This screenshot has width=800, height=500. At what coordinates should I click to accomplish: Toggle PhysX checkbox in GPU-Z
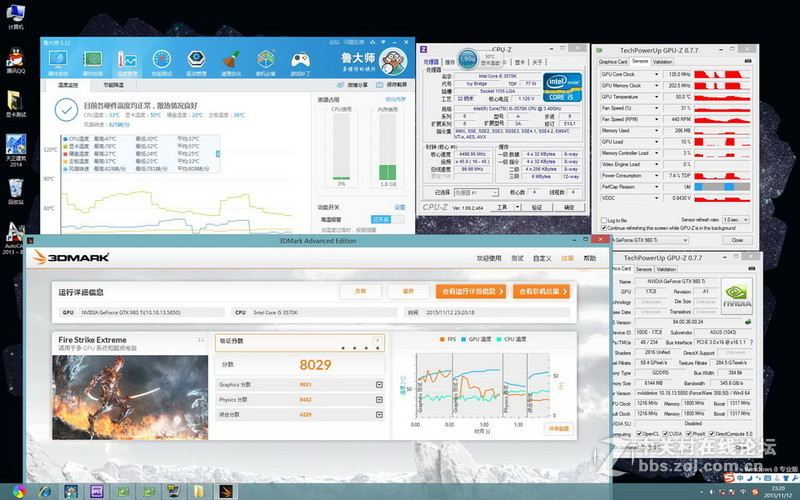pyautogui.click(x=689, y=434)
